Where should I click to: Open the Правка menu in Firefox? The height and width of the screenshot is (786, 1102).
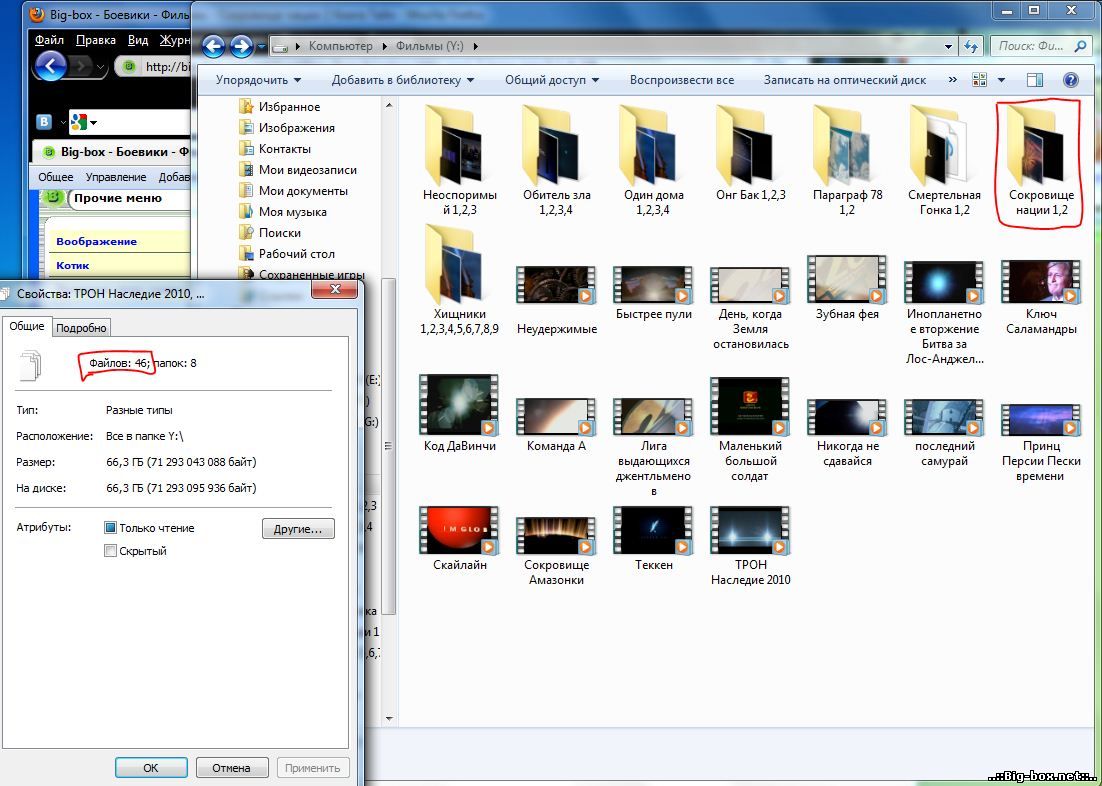[x=96, y=40]
